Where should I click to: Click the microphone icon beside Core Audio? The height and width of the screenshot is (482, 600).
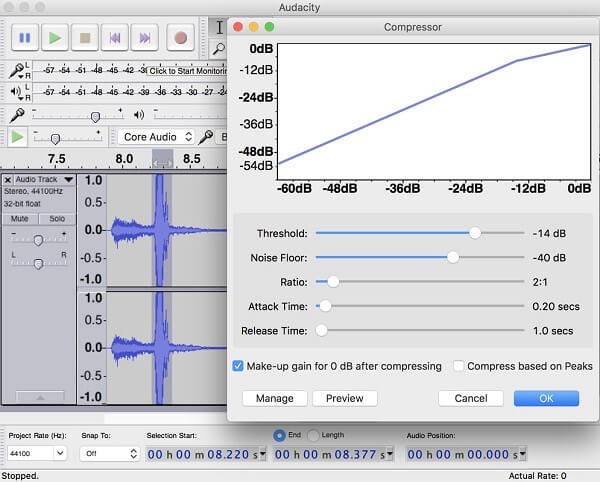coord(205,137)
